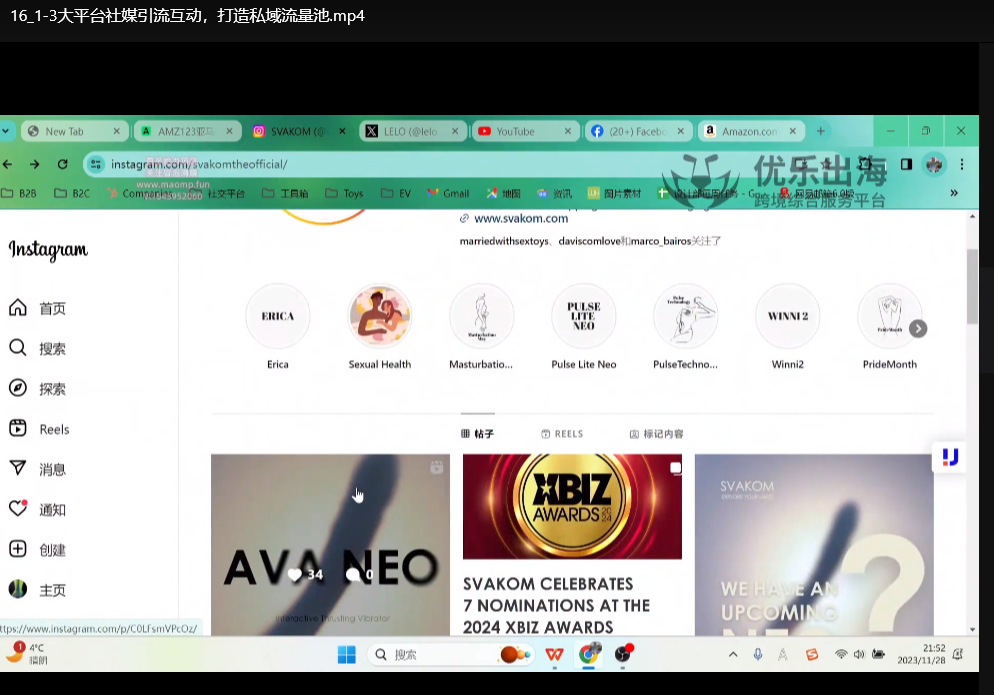Switch to Chrome in the taskbar
Image resolution: width=994 pixels, height=695 pixels.
point(589,654)
